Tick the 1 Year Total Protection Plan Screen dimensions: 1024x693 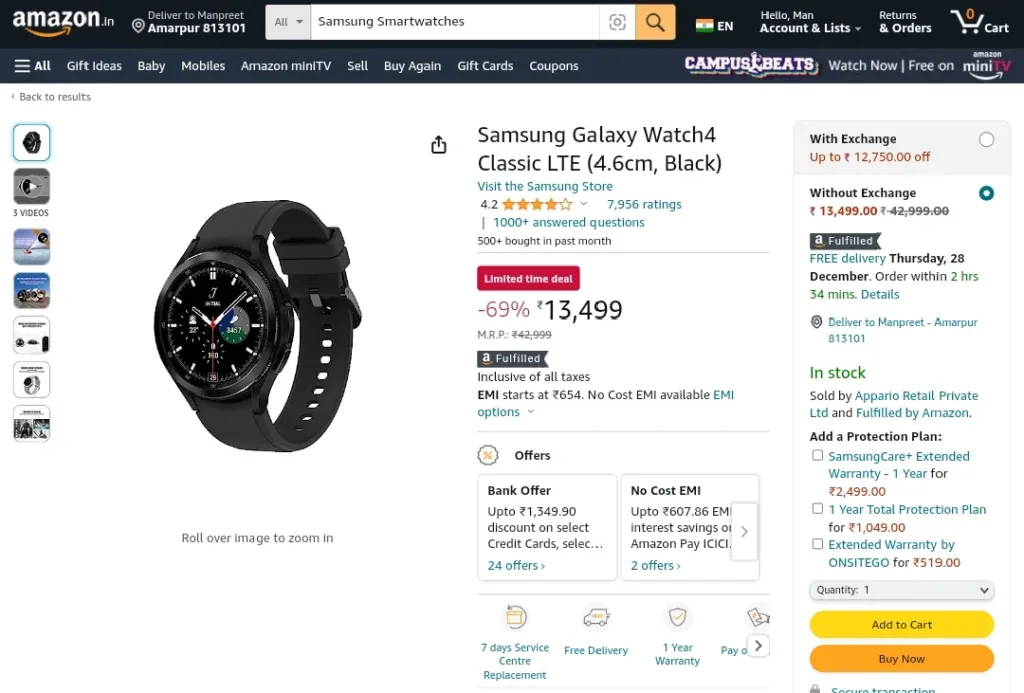coord(817,508)
